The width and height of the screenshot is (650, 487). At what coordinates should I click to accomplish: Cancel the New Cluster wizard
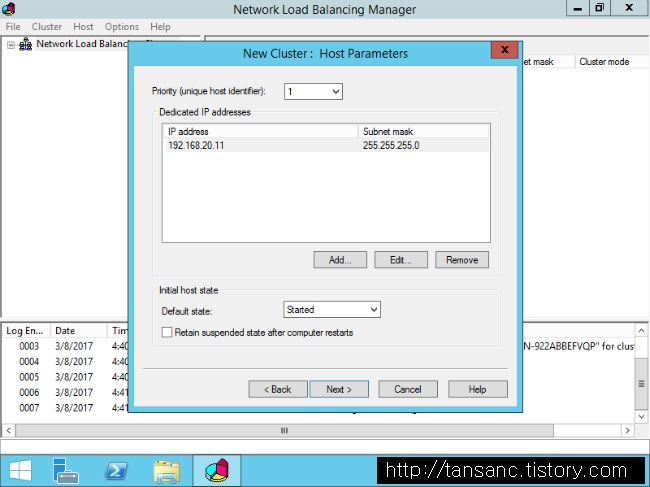click(408, 389)
